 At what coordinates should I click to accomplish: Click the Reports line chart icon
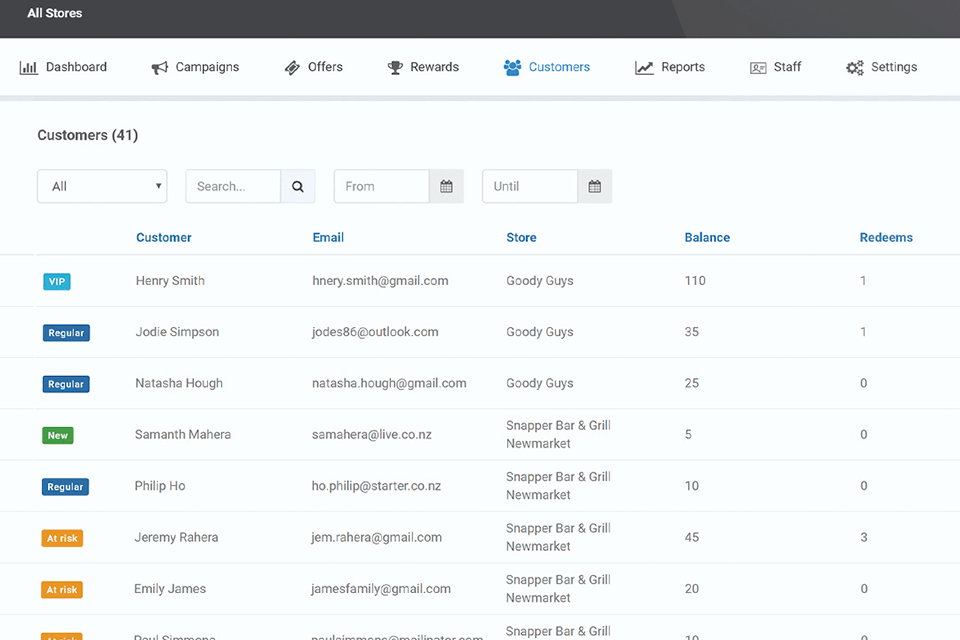pos(644,68)
